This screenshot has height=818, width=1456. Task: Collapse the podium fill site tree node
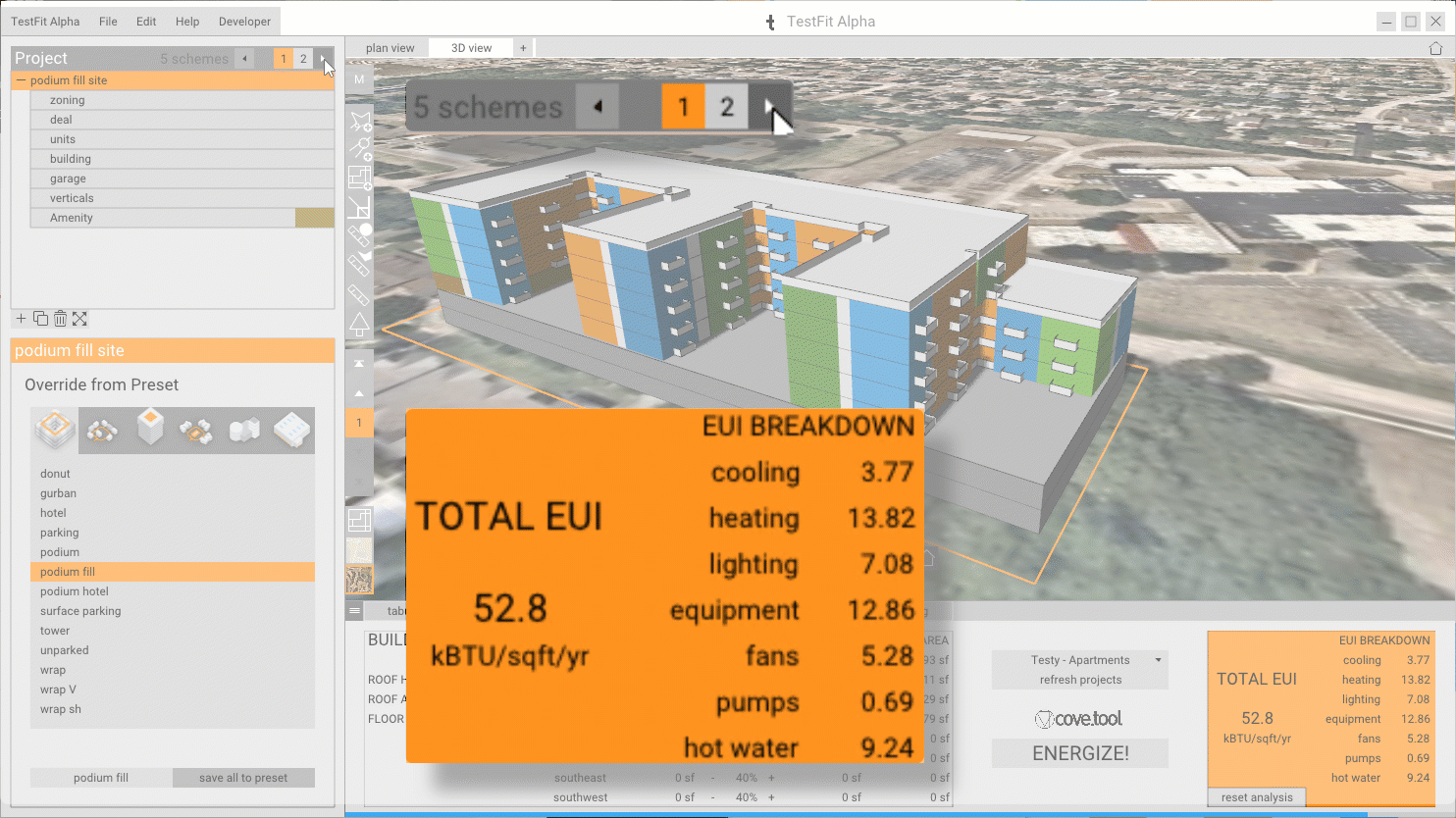point(21,80)
